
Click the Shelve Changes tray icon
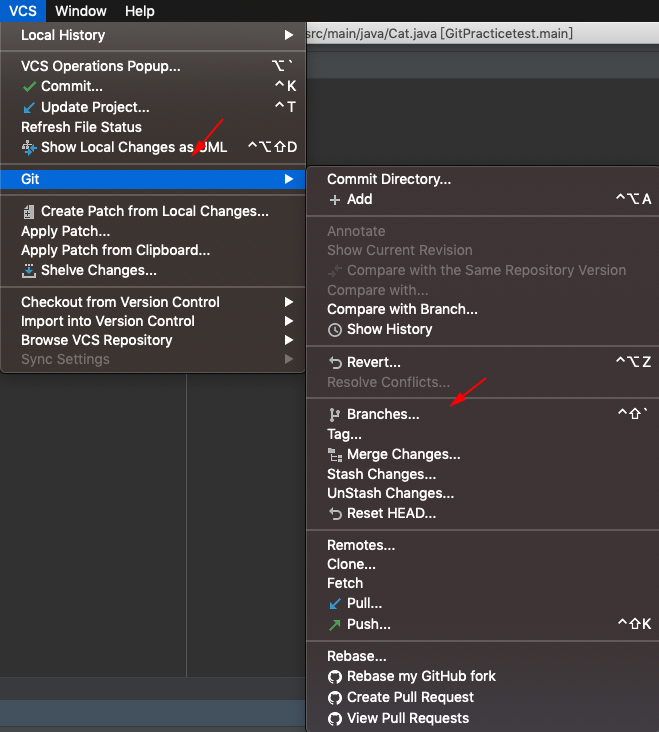coord(28,271)
